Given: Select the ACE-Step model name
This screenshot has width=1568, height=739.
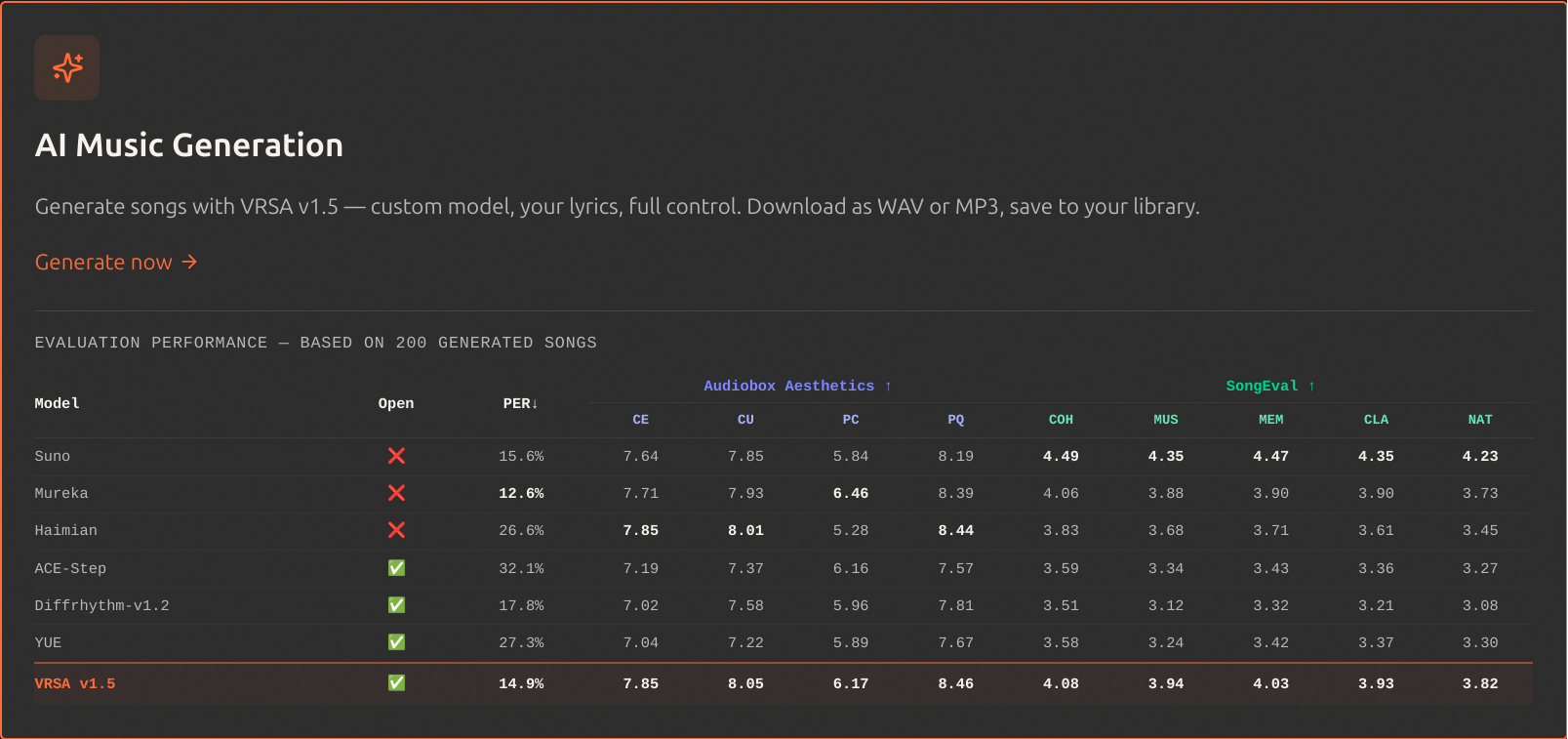Looking at the screenshot, I should [70, 568].
